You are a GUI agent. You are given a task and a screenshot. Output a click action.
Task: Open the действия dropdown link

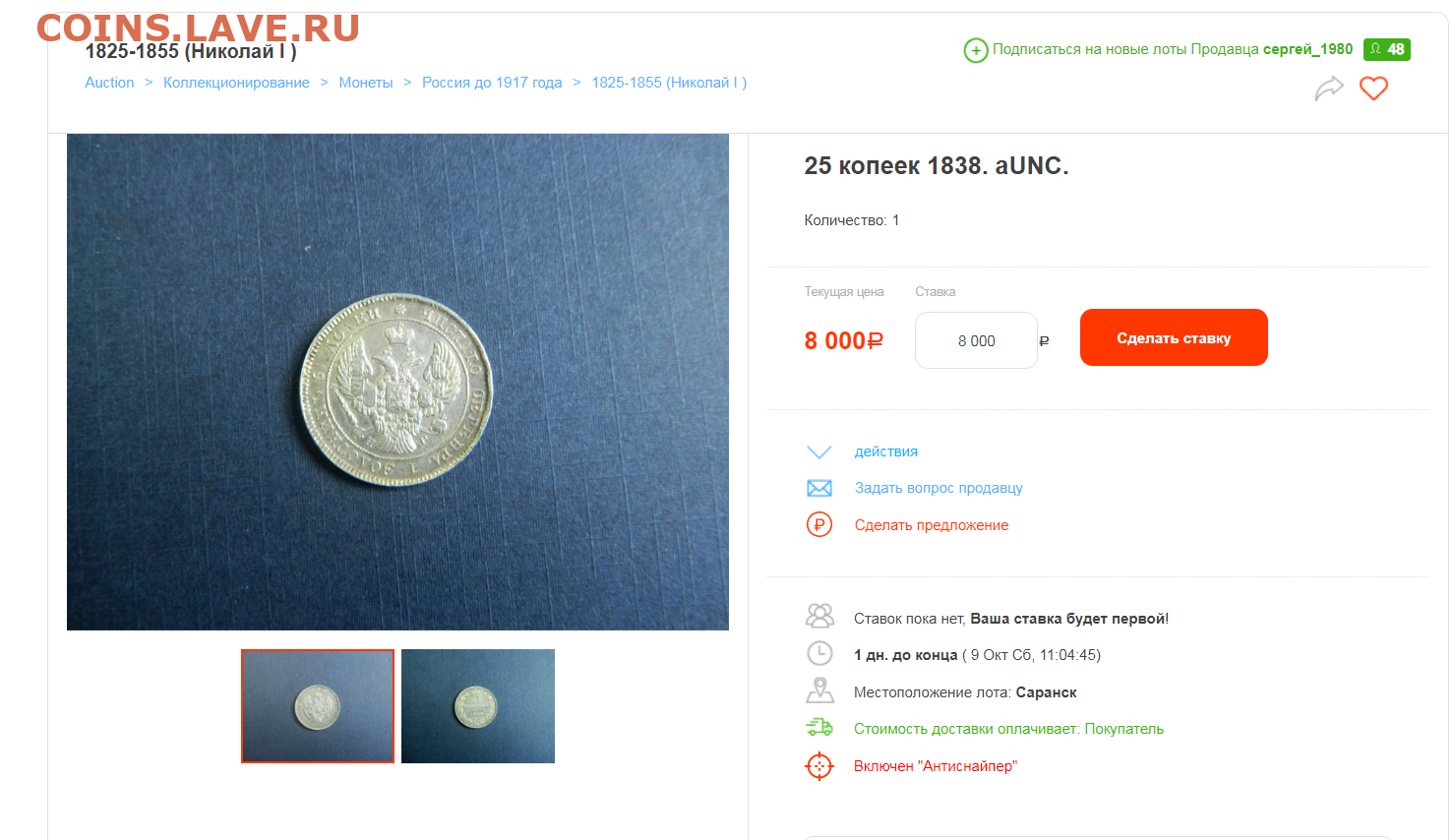tap(886, 451)
